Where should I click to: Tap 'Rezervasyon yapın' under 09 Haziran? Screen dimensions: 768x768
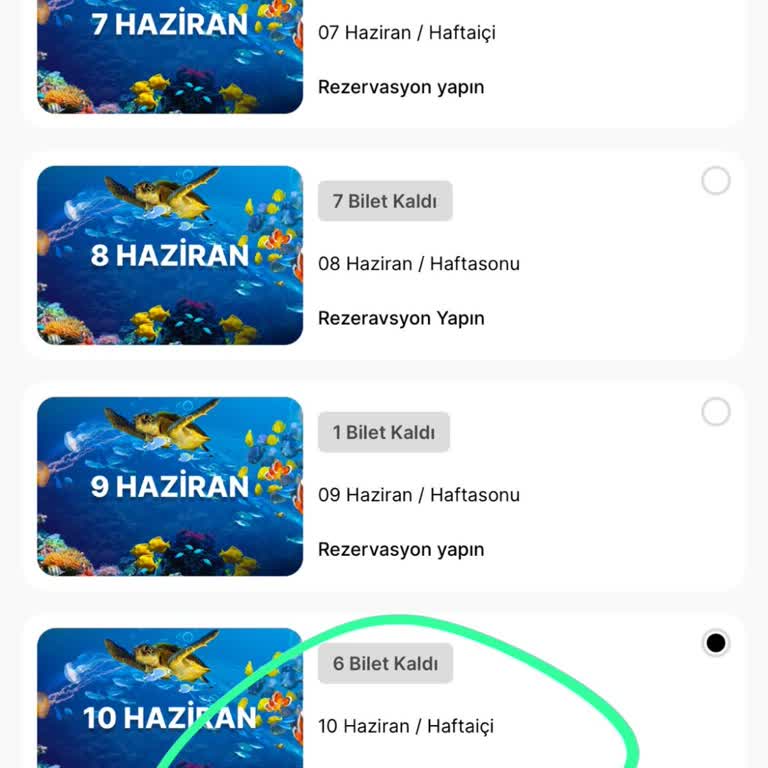[x=401, y=550]
